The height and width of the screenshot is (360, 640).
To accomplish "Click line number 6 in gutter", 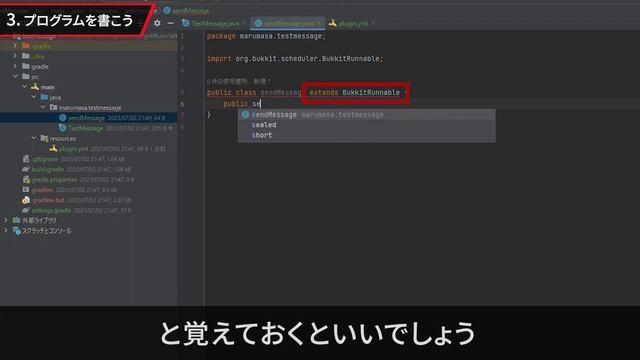I will (182, 104).
